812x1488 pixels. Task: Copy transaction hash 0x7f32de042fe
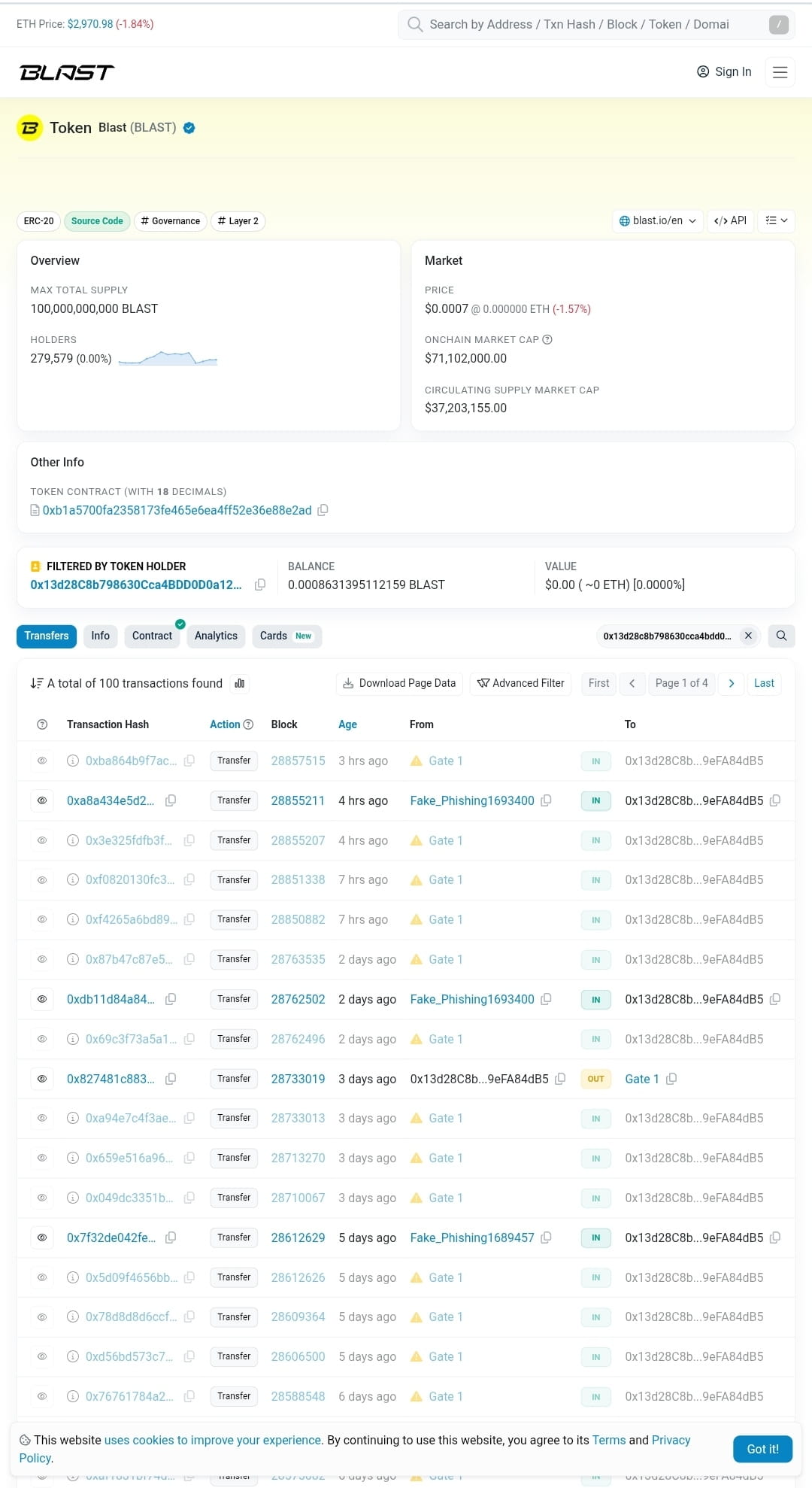point(171,1237)
